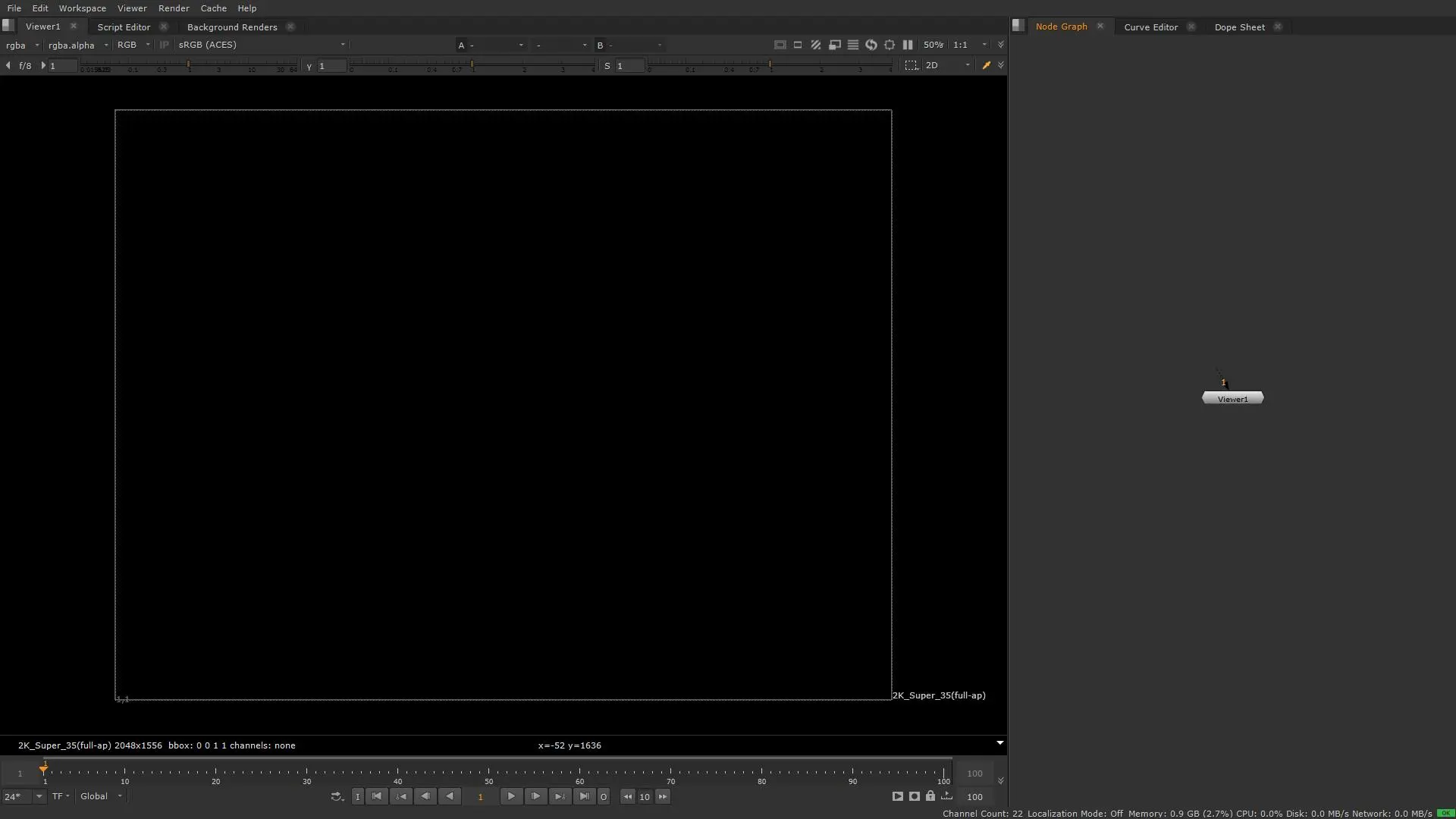Image resolution: width=1456 pixels, height=819 pixels.
Task: Pause the viewer updating
Action: [x=908, y=45]
